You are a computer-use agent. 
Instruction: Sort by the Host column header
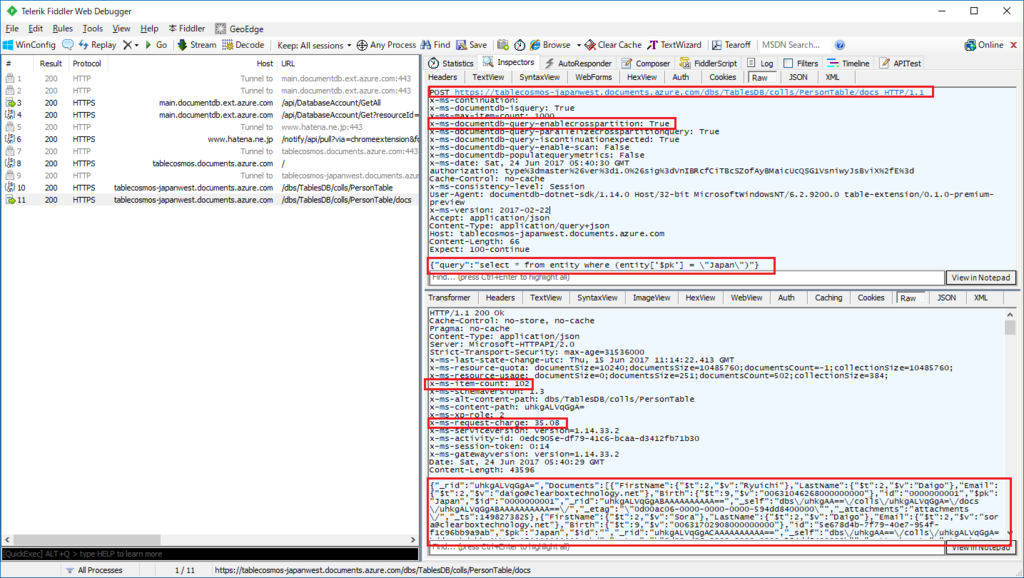(264, 63)
